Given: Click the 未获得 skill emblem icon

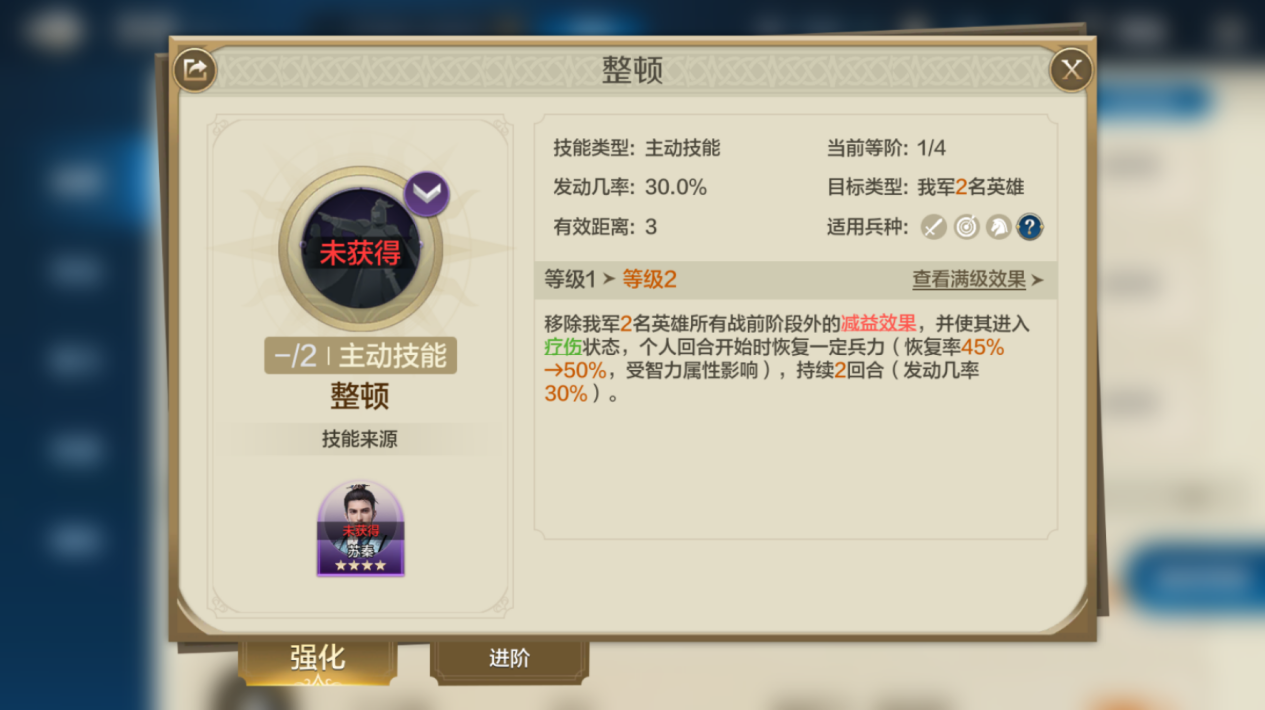Looking at the screenshot, I should tap(360, 250).
